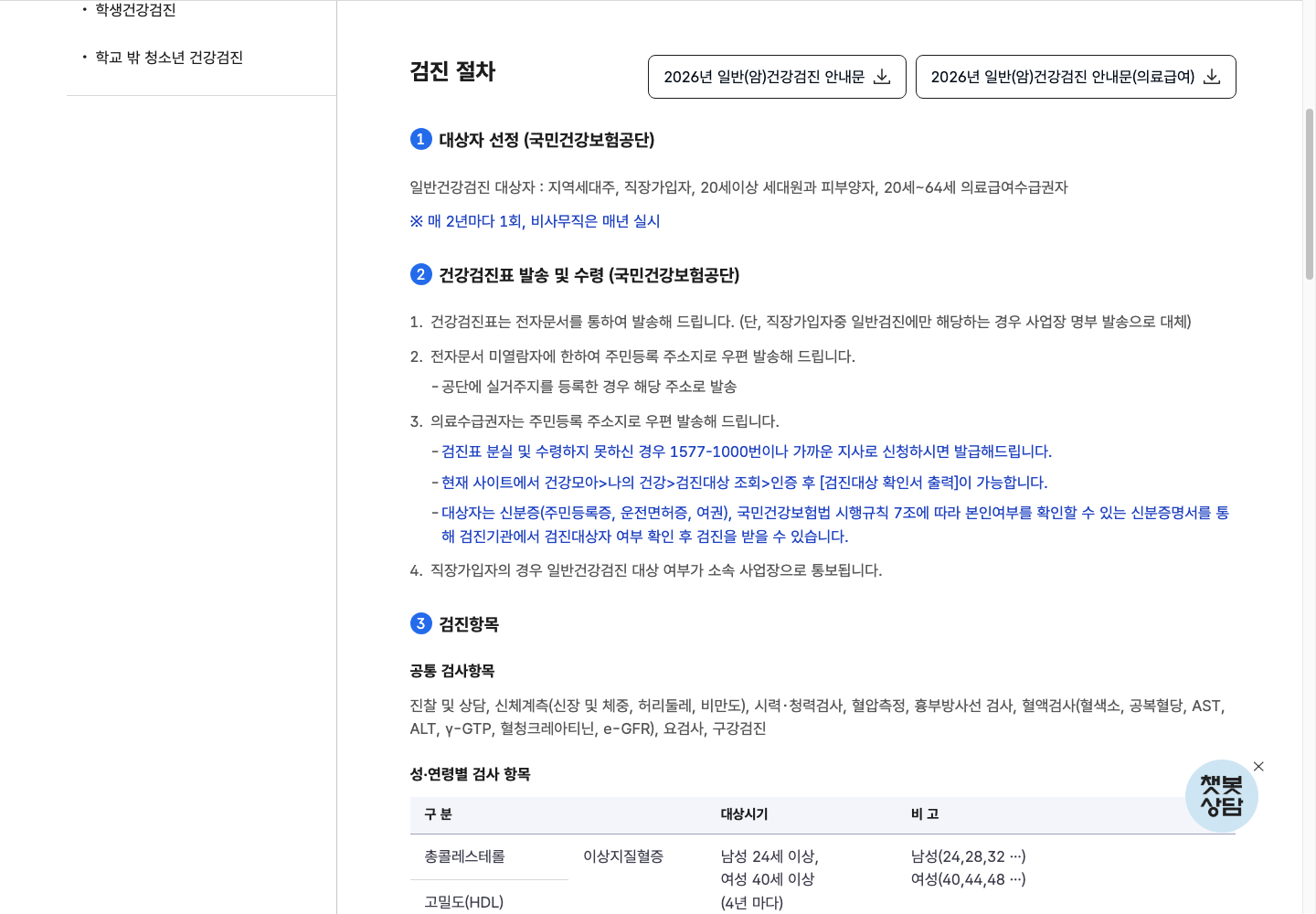
Task: Click download icon on 안내문(의료급여) button
Action: point(1212,77)
